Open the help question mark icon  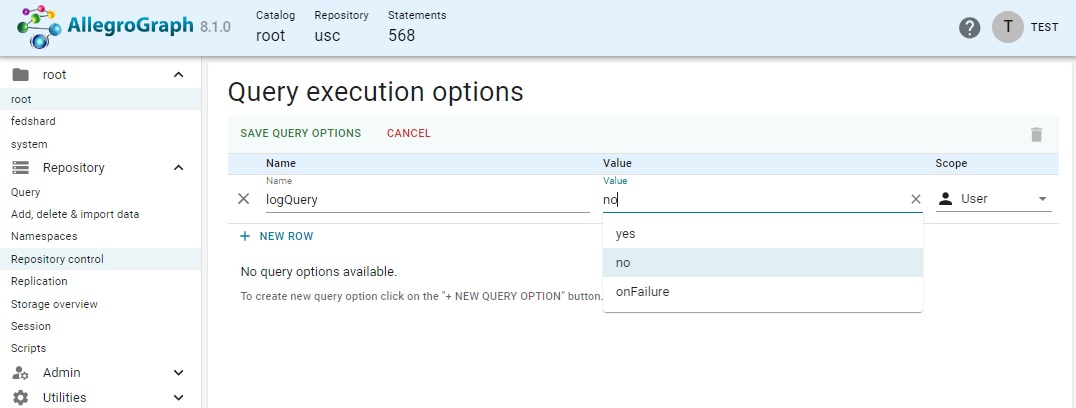[x=969, y=28]
